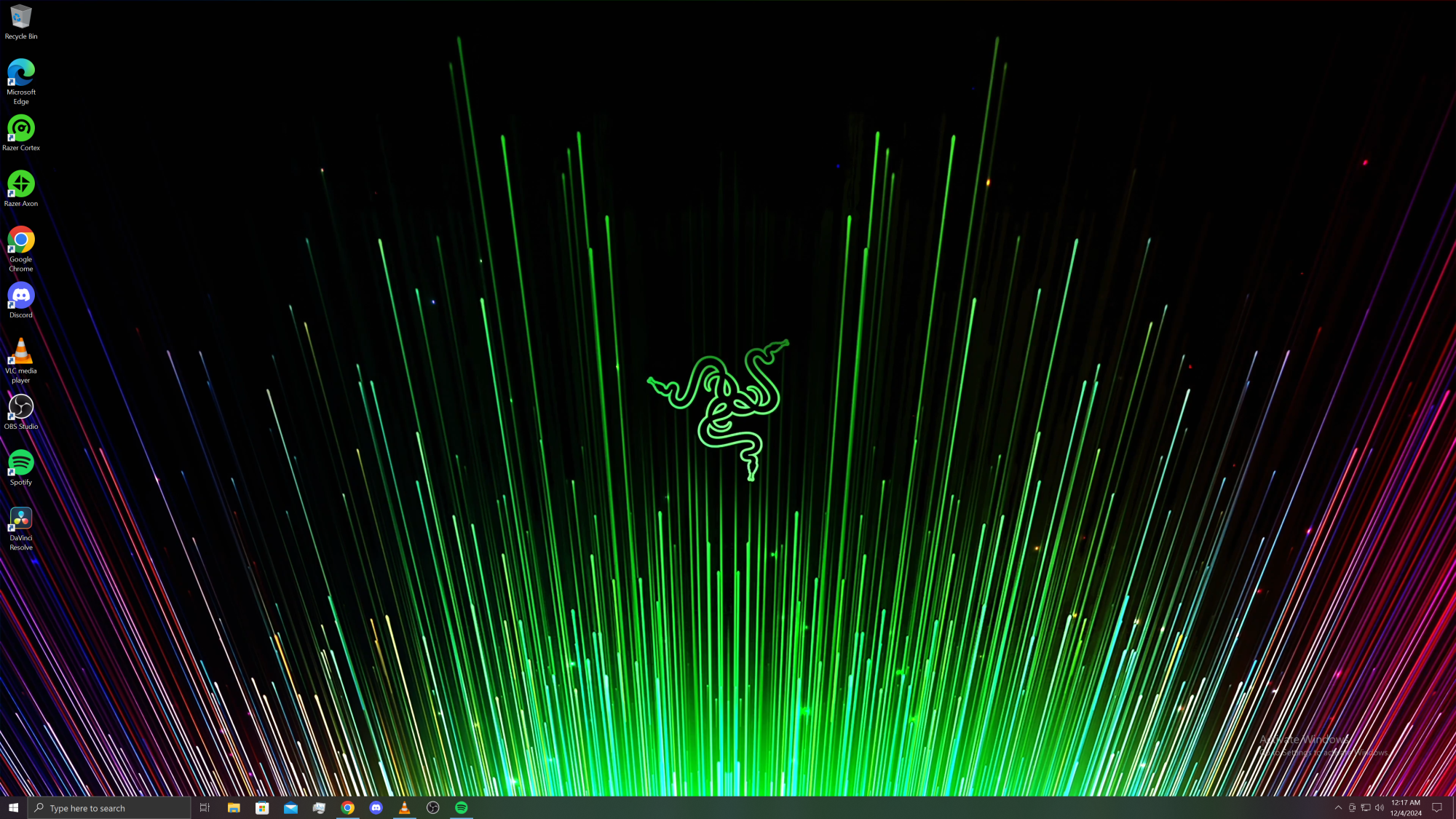Select the Razer Axon desktop shortcut
1456x819 pixels.
(21, 189)
